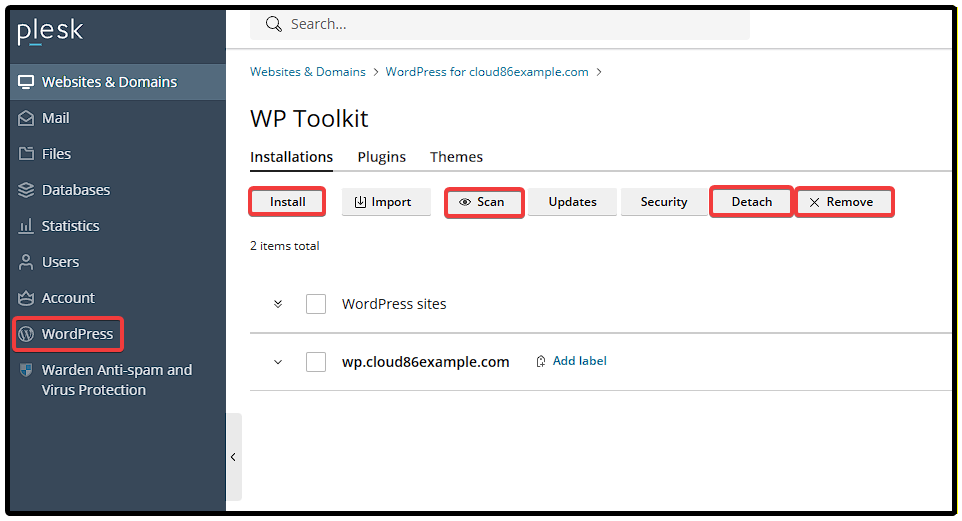Follow WordPress for cloud86example.com breadcrumb
The width and height of the screenshot is (962, 521).
pos(487,72)
